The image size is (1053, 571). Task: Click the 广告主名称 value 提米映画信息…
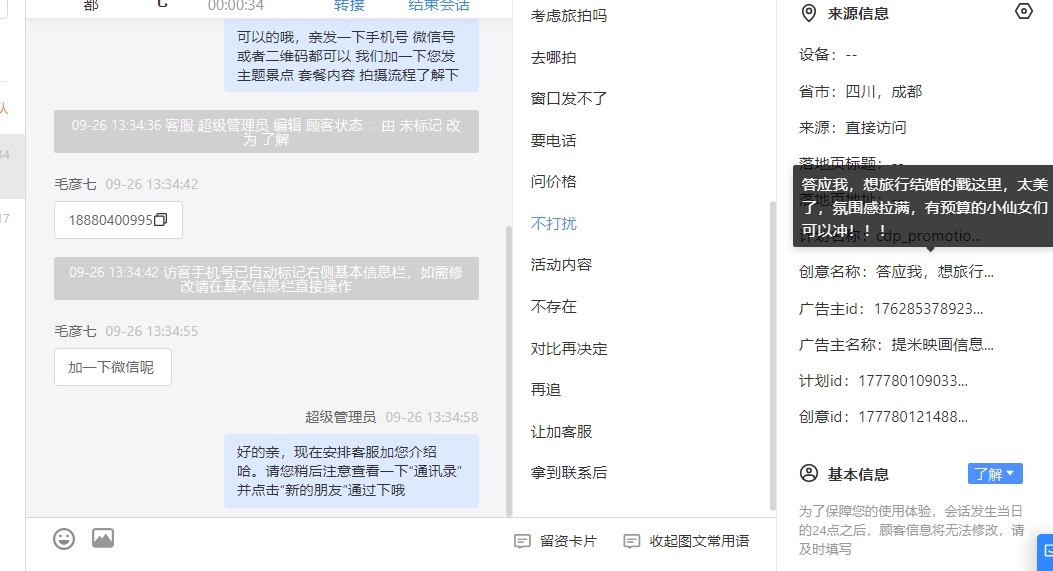pos(942,345)
